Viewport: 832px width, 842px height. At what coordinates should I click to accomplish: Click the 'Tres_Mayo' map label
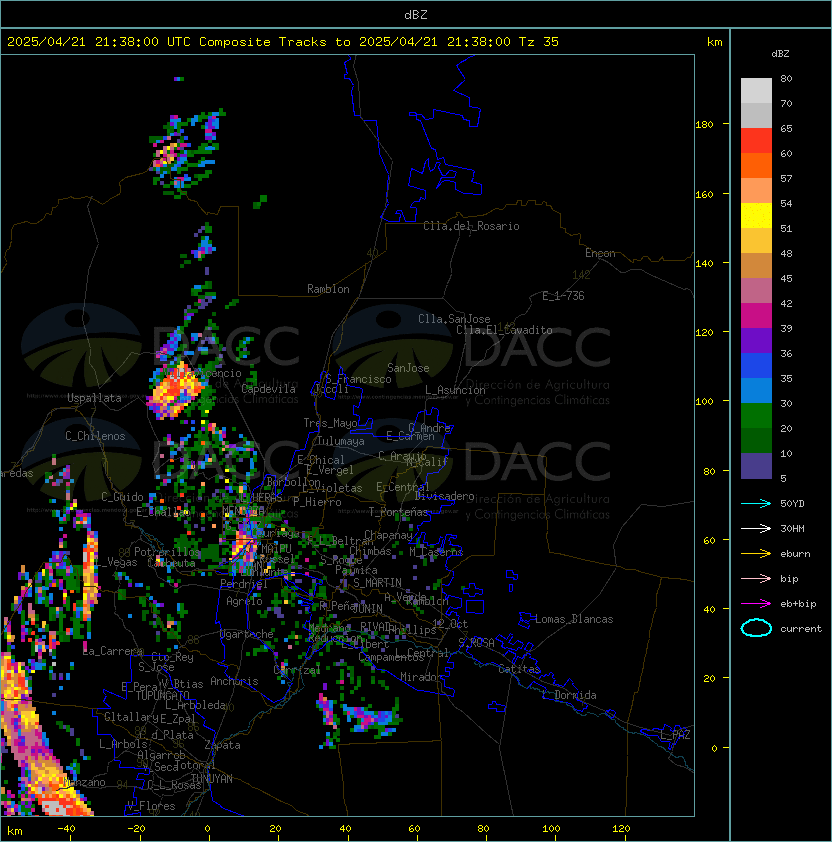330,423
